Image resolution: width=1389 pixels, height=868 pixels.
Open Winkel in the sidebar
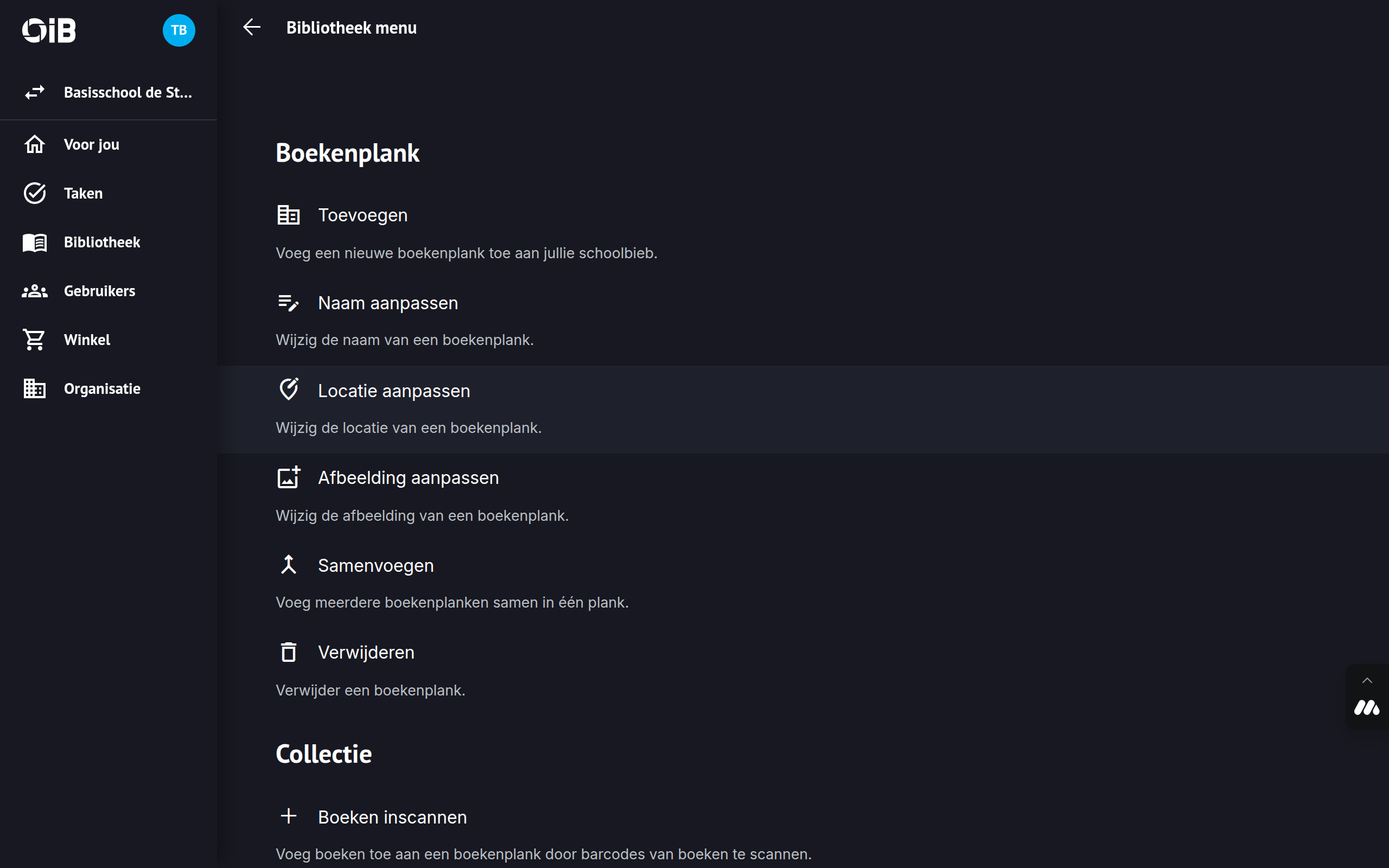[87, 340]
